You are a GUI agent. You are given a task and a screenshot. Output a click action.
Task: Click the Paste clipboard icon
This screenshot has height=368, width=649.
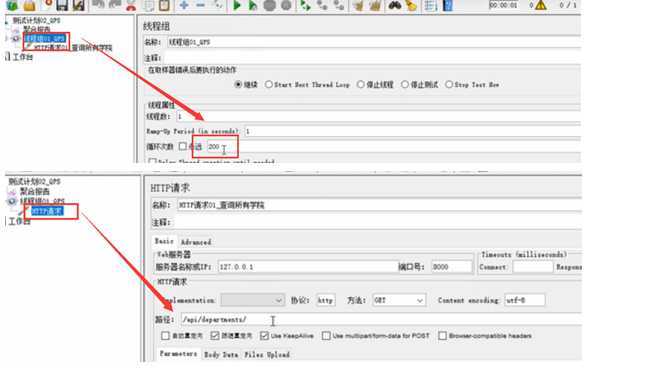164,5
